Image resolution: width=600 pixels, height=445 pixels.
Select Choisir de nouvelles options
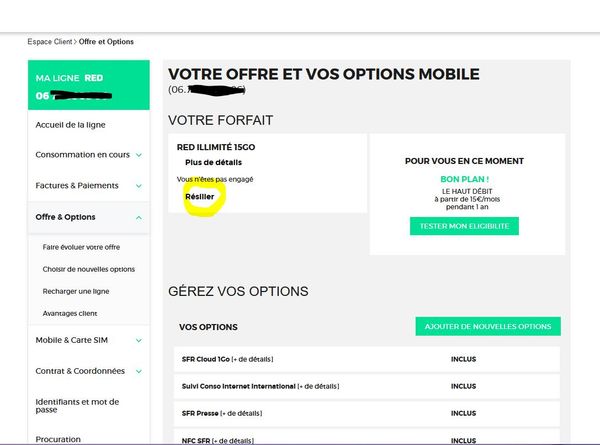[88, 269]
